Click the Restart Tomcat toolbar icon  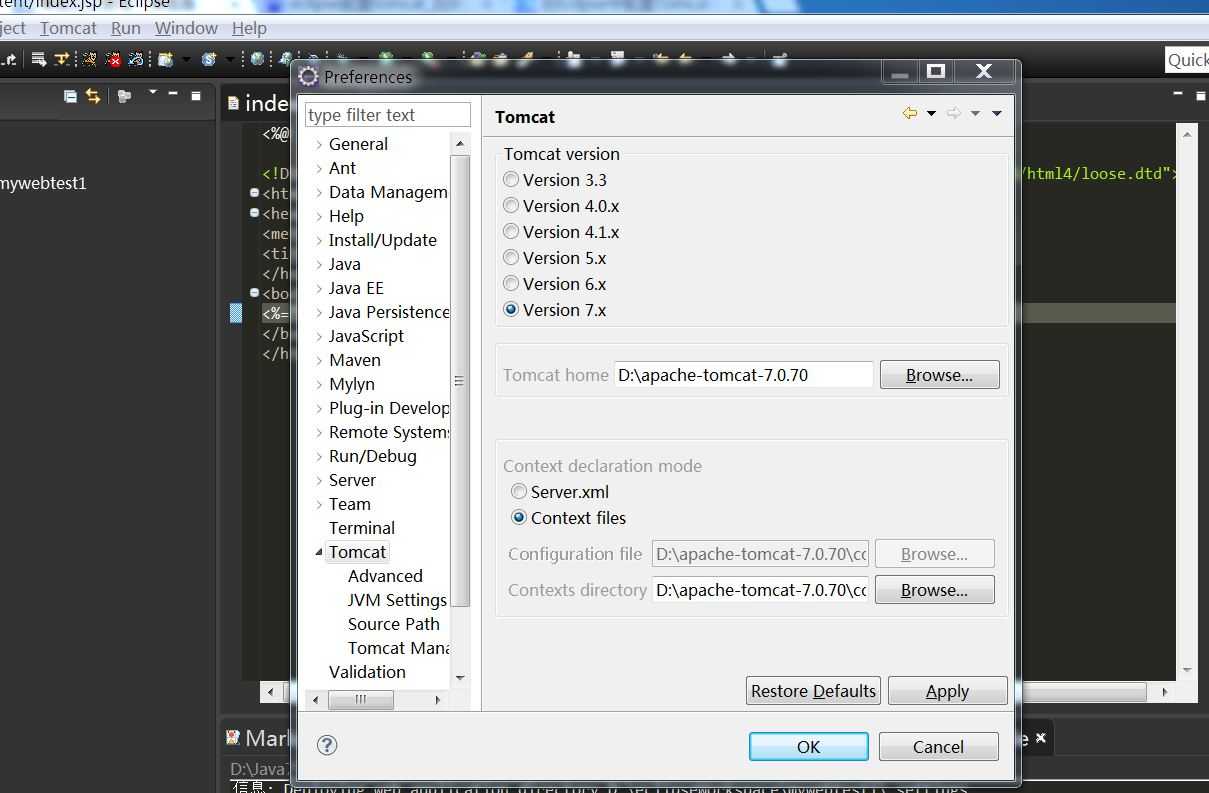tap(136, 59)
